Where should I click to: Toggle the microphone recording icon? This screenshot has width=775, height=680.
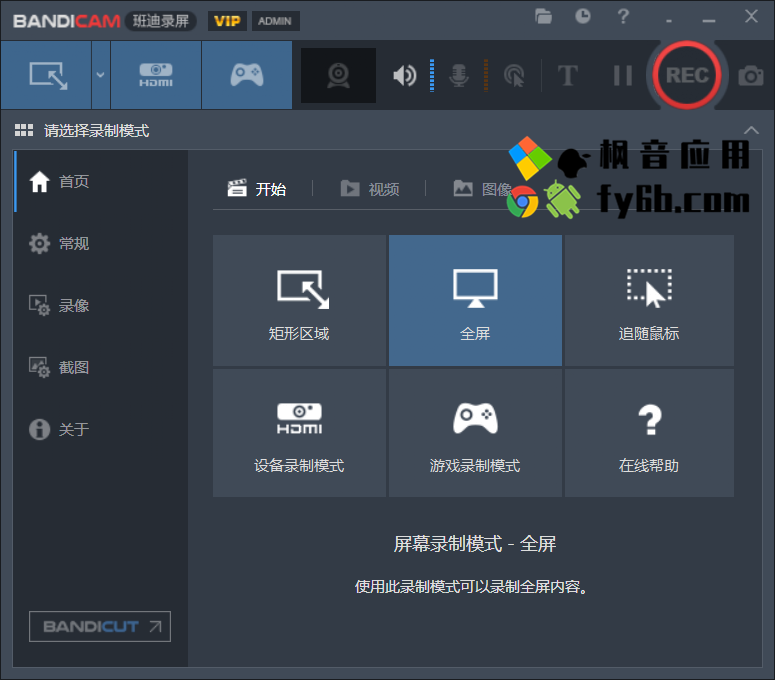point(459,76)
